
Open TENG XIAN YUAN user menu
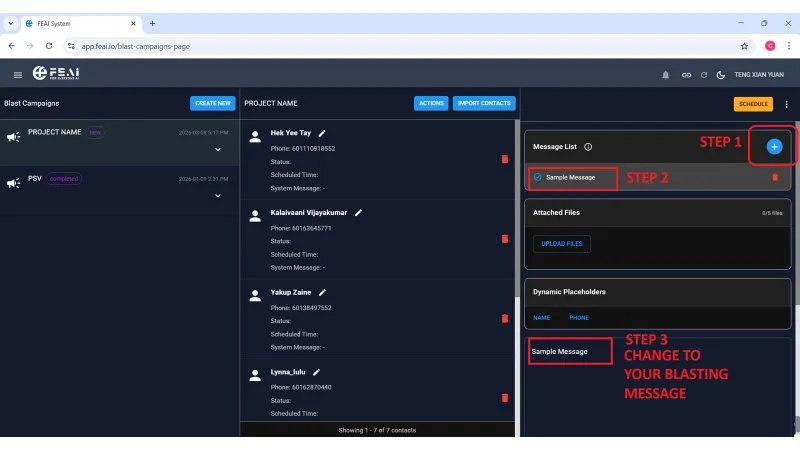pos(759,74)
